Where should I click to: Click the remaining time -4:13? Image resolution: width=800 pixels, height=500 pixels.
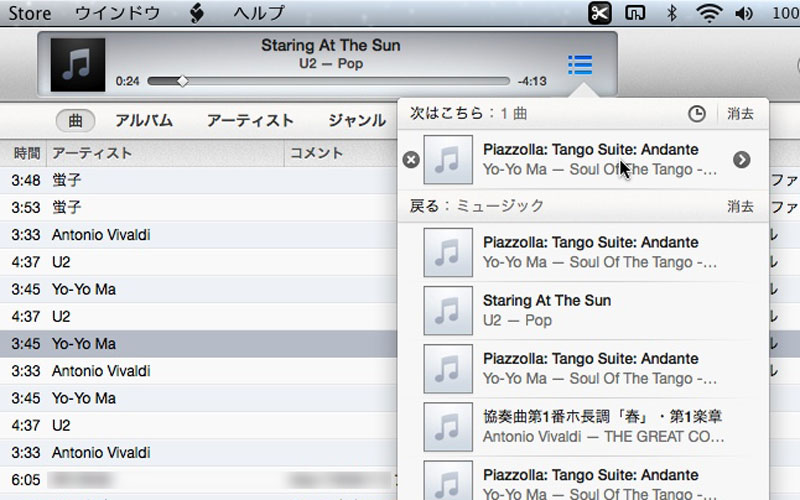pyautogui.click(x=532, y=81)
